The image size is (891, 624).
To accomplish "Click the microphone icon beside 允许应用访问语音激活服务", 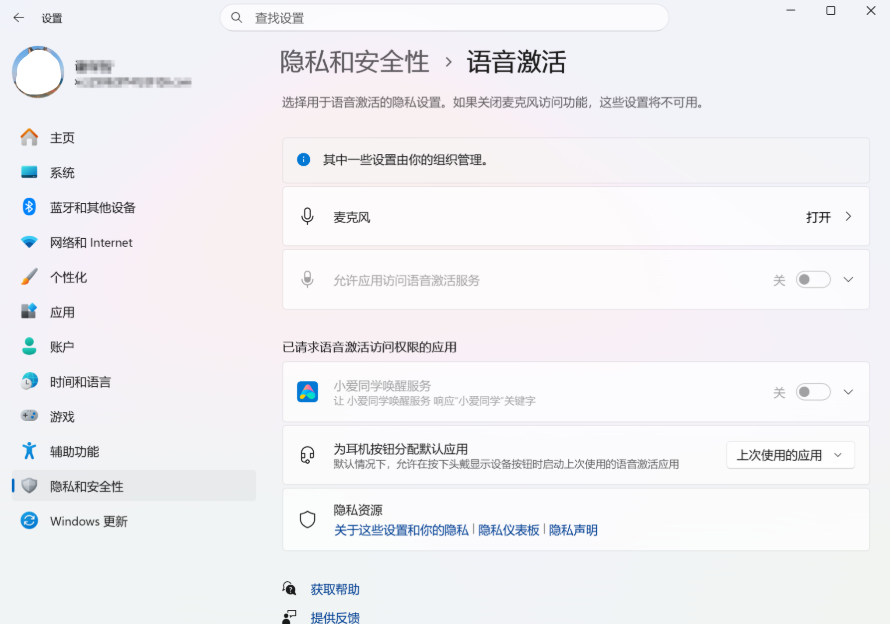I will (307, 280).
